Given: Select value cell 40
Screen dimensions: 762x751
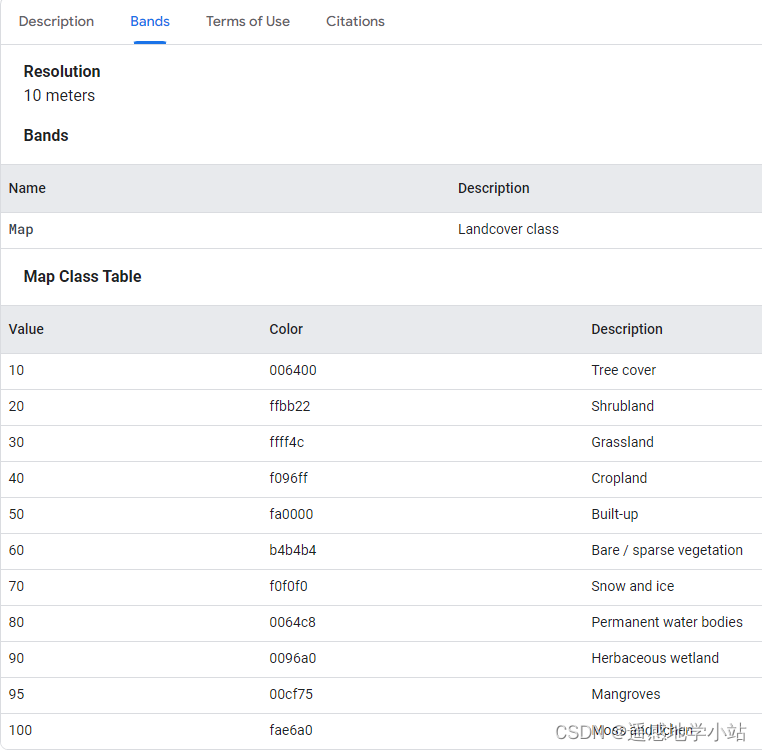Looking at the screenshot, I should (16, 478).
